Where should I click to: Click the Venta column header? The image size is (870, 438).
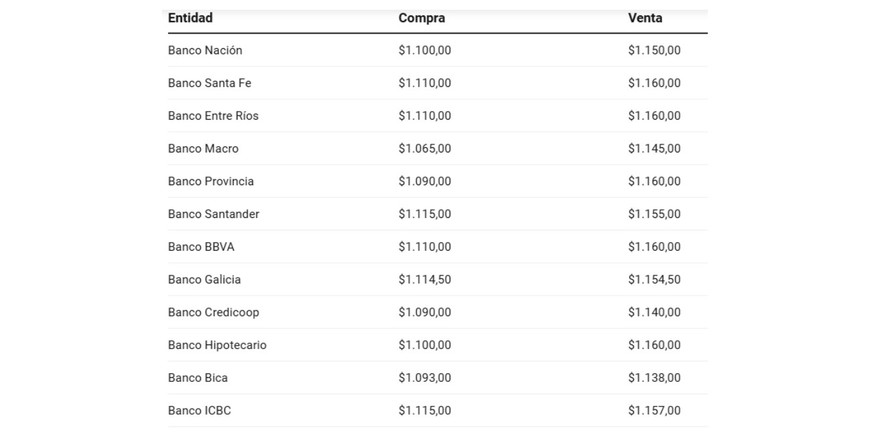tap(644, 18)
